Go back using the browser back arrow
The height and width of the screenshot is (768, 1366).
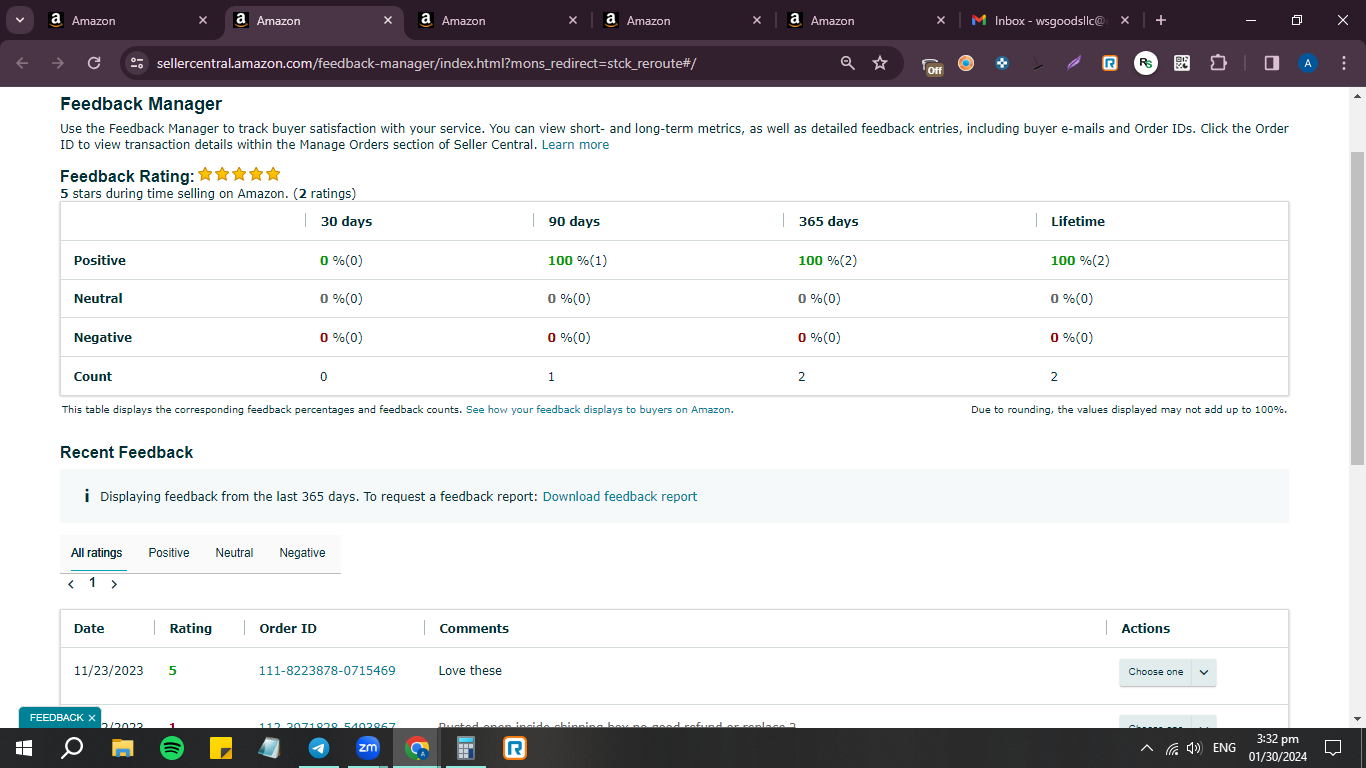(23, 63)
